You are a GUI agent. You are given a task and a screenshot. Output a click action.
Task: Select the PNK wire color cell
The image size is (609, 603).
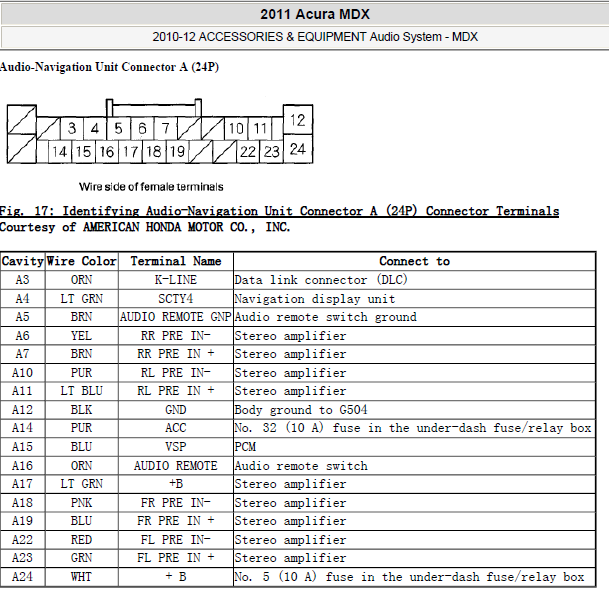[x=82, y=503]
